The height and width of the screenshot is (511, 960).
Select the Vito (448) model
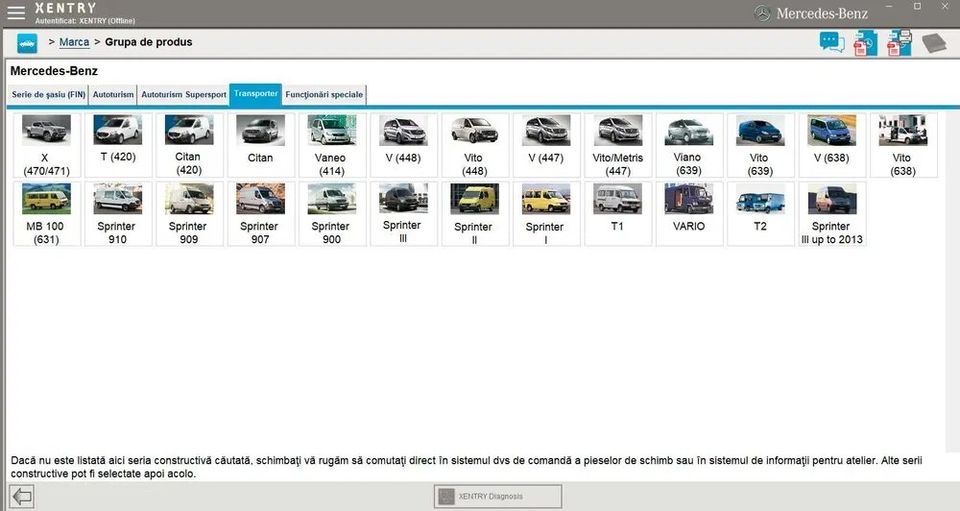tap(475, 145)
